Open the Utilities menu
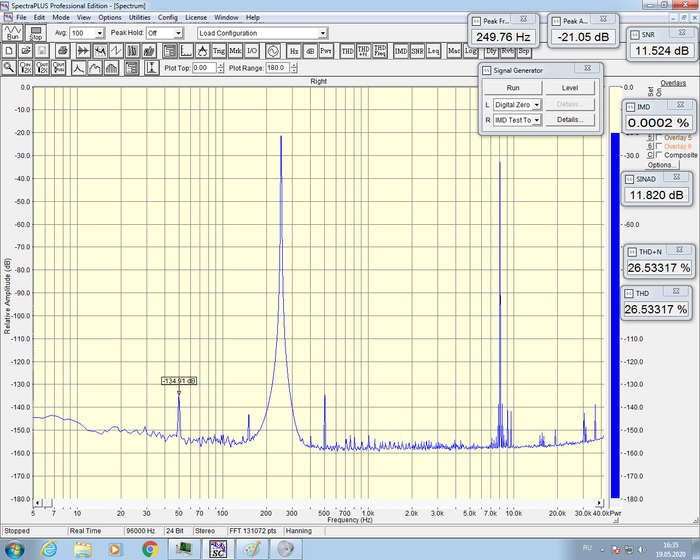 [x=139, y=17]
